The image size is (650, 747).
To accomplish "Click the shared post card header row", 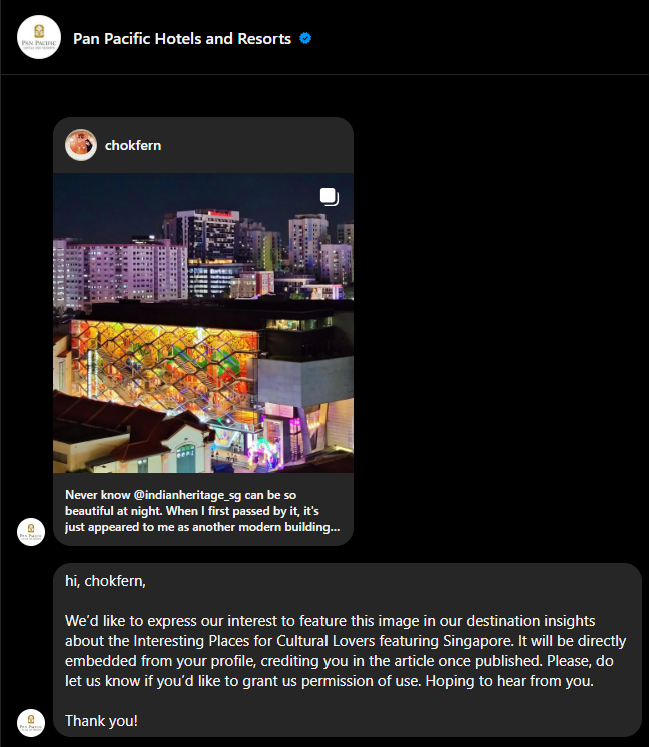I will (203, 145).
